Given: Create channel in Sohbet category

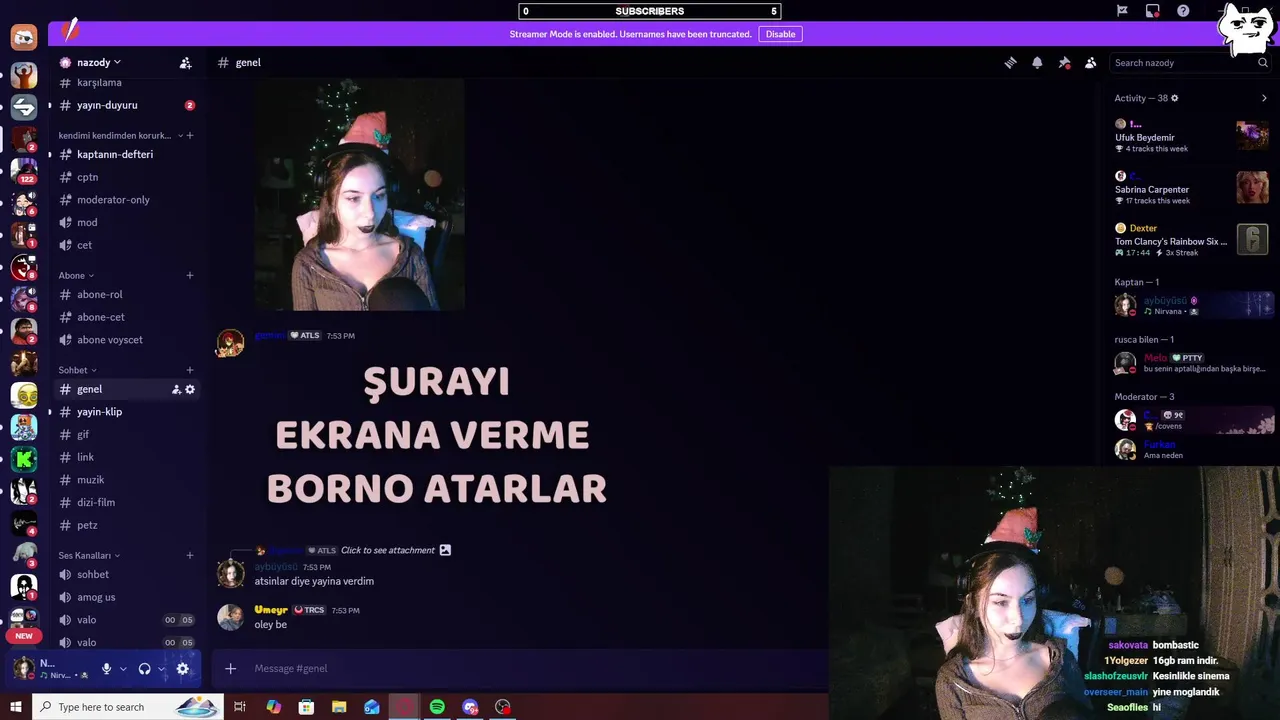Looking at the screenshot, I should point(190,370).
